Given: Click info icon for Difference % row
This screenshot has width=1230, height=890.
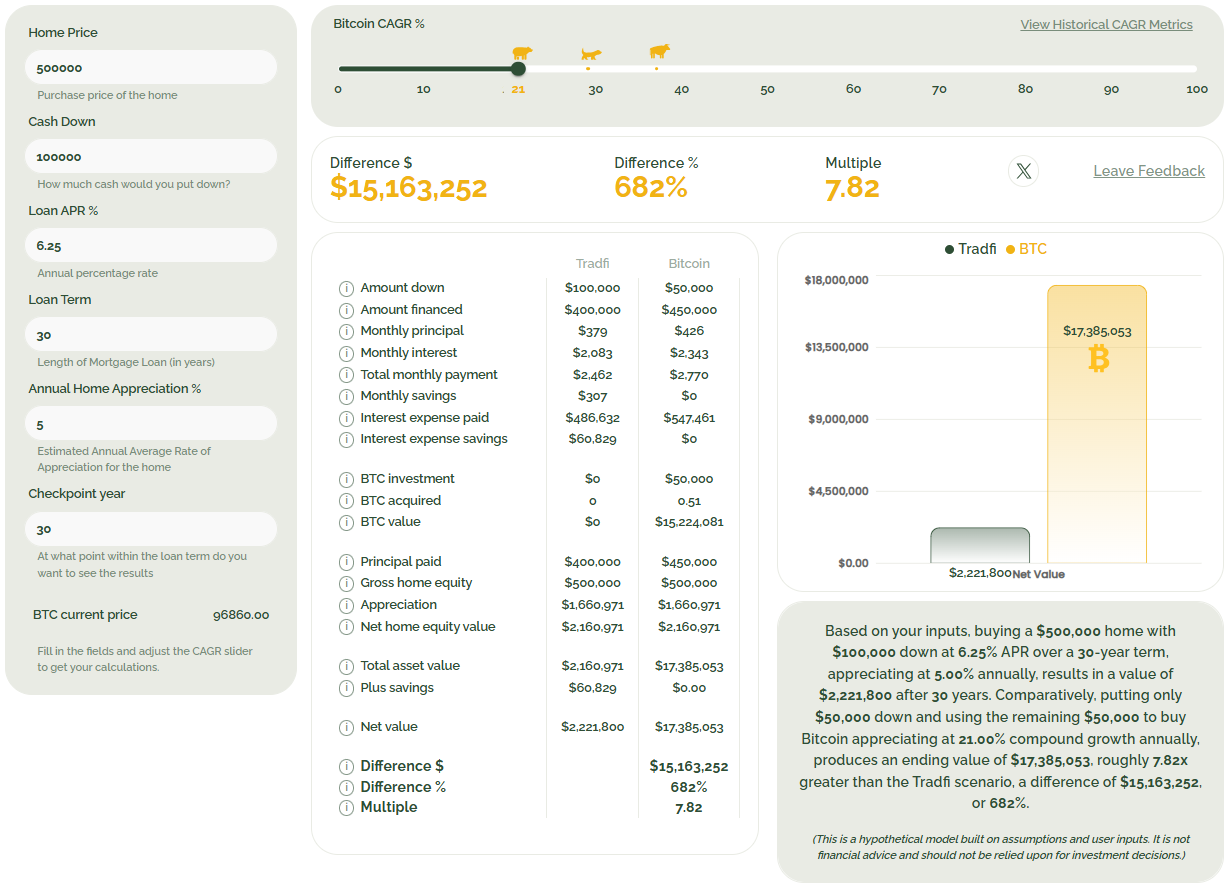Looking at the screenshot, I should pyautogui.click(x=347, y=787).
